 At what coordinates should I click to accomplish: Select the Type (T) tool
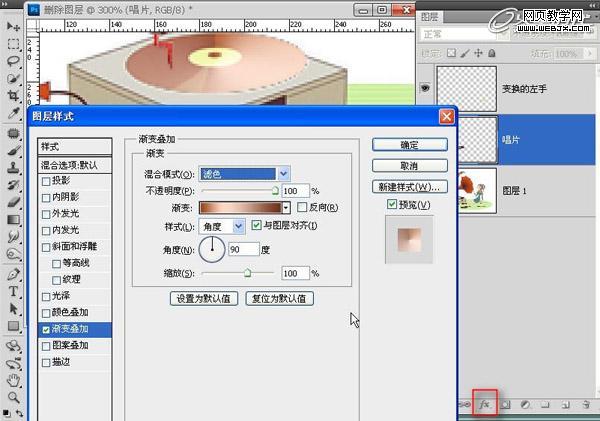point(13,291)
